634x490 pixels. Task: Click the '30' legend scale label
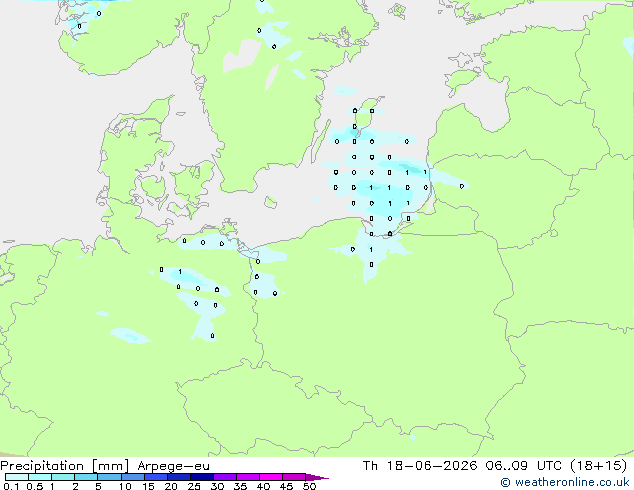coord(217,486)
